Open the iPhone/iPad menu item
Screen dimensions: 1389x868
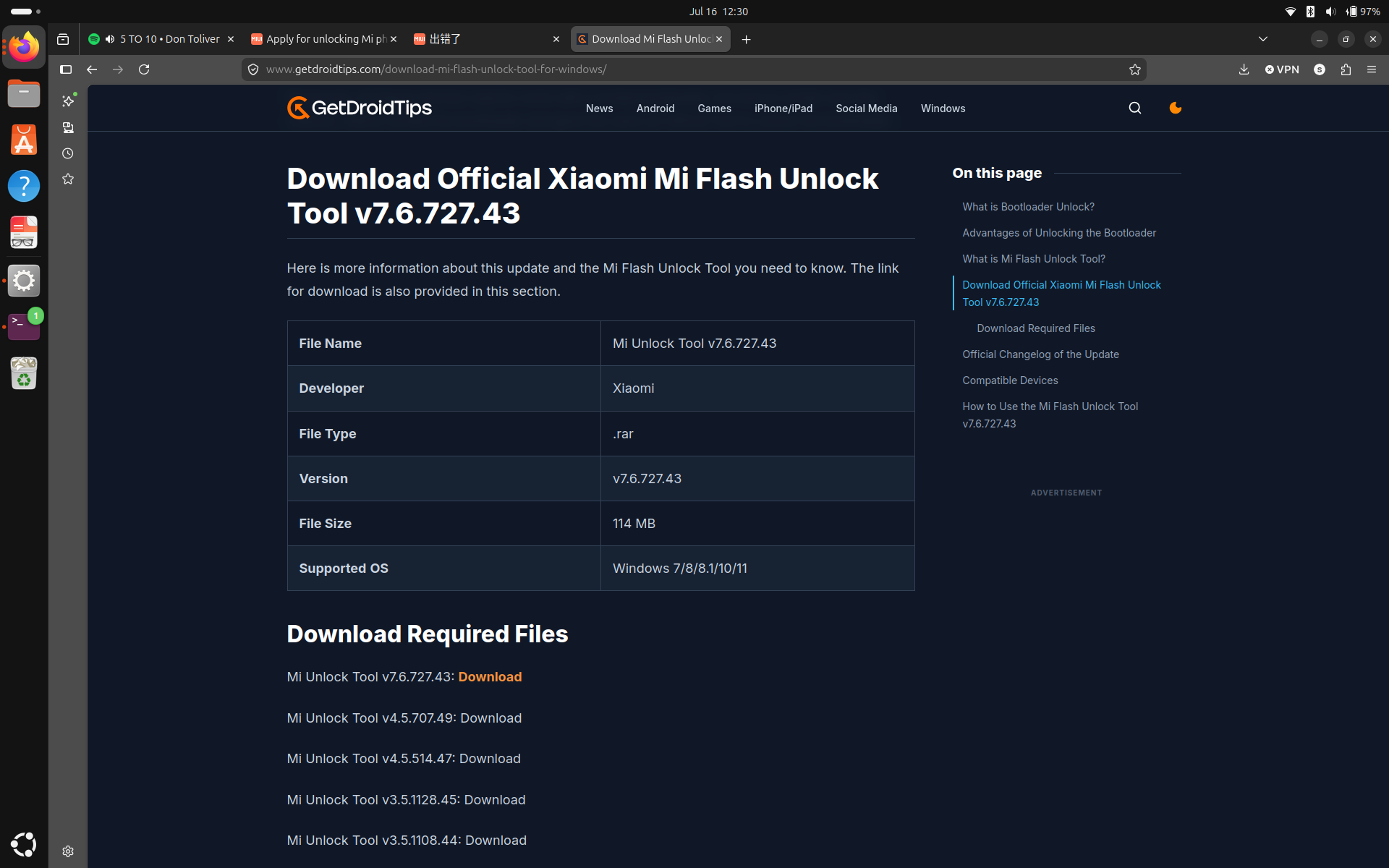tap(783, 109)
